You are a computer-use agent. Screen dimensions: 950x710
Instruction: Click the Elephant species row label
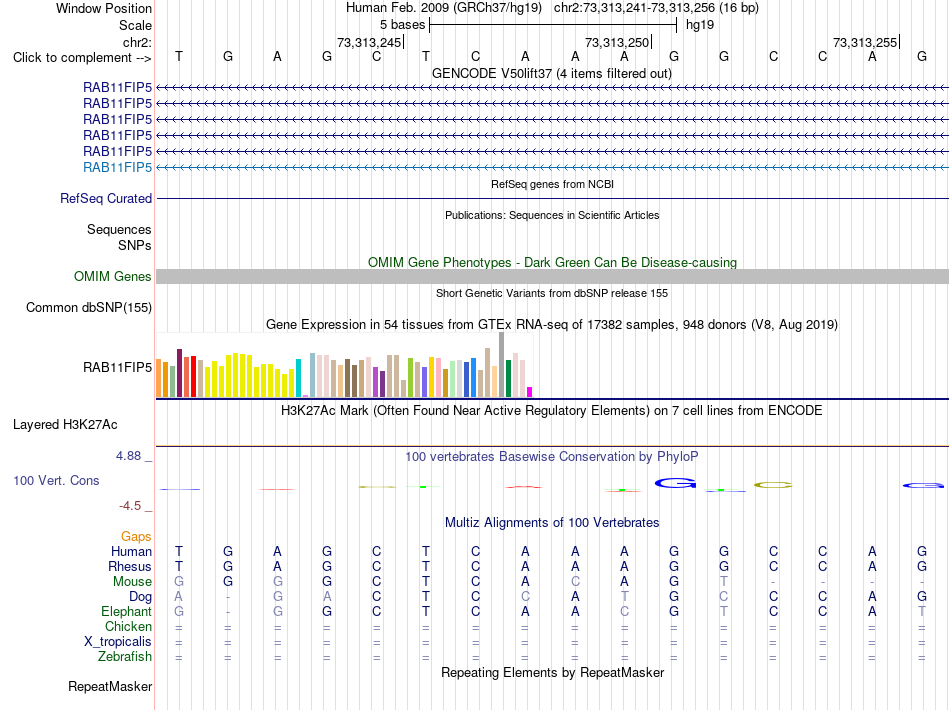[126, 611]
